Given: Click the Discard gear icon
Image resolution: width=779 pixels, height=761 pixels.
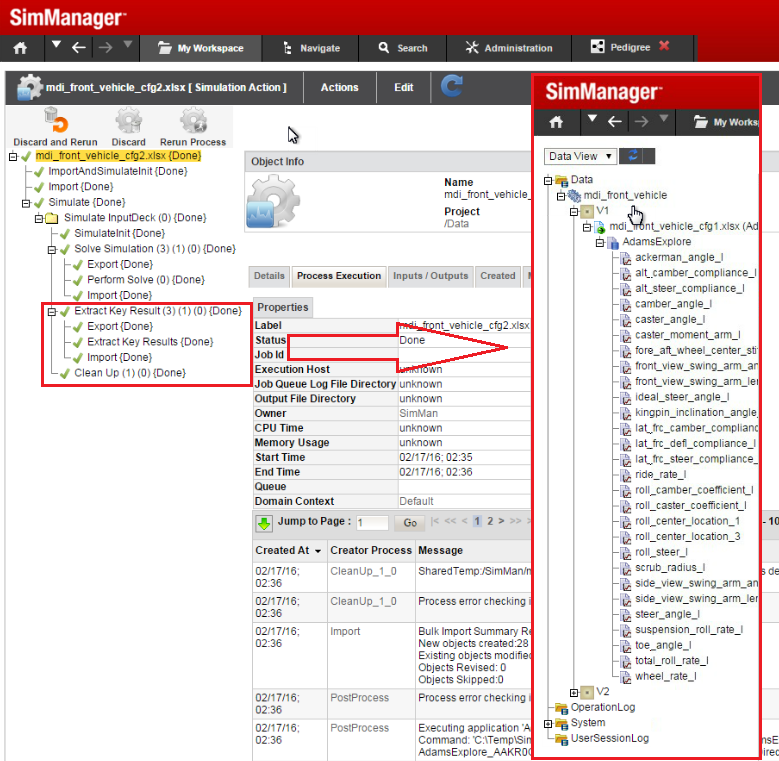Looking at the screenshot, I should point(129,121).
